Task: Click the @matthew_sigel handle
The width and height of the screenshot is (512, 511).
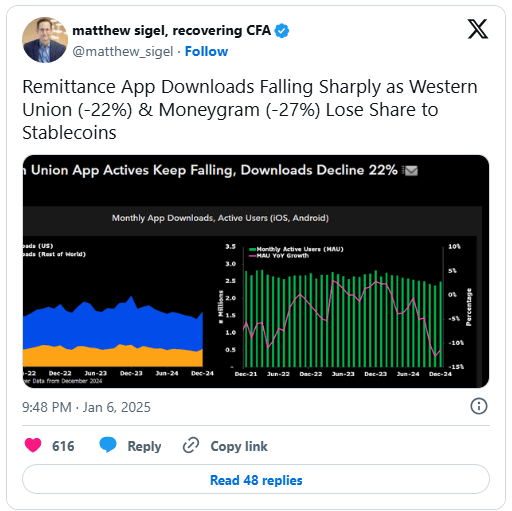Action: tap(123, 52)
